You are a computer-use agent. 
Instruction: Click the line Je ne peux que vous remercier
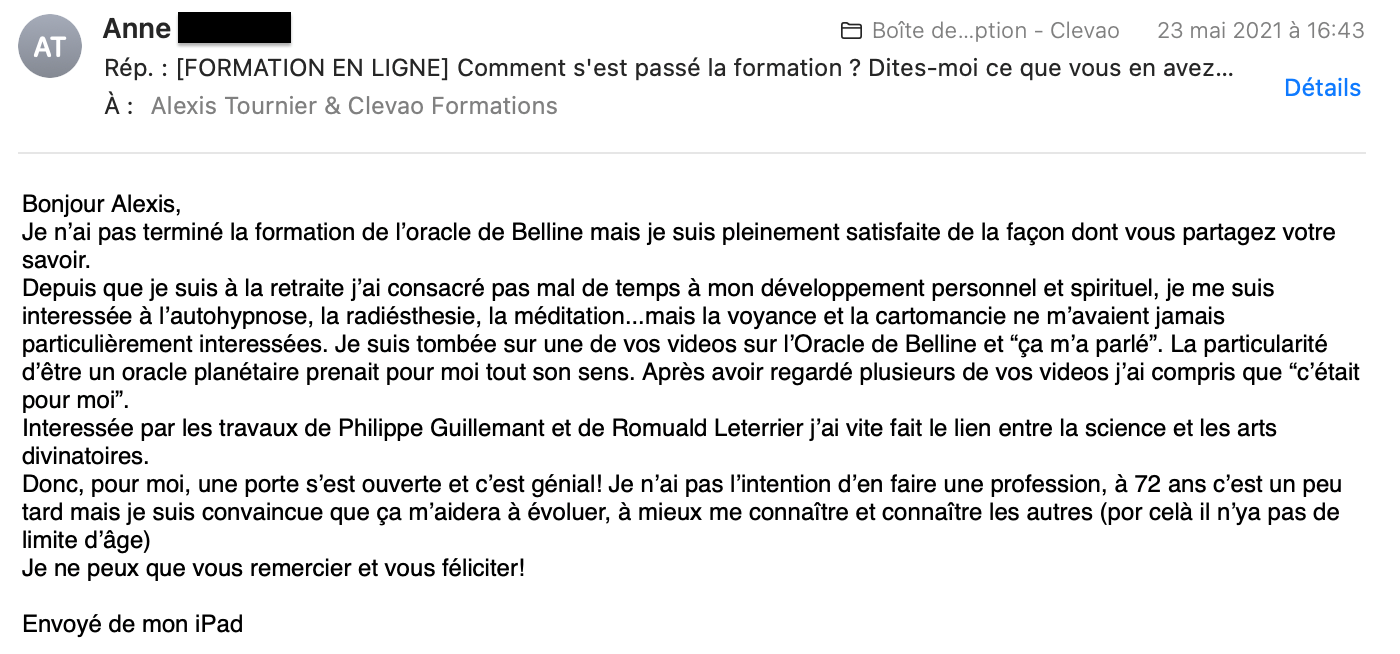tap(273, 569)
